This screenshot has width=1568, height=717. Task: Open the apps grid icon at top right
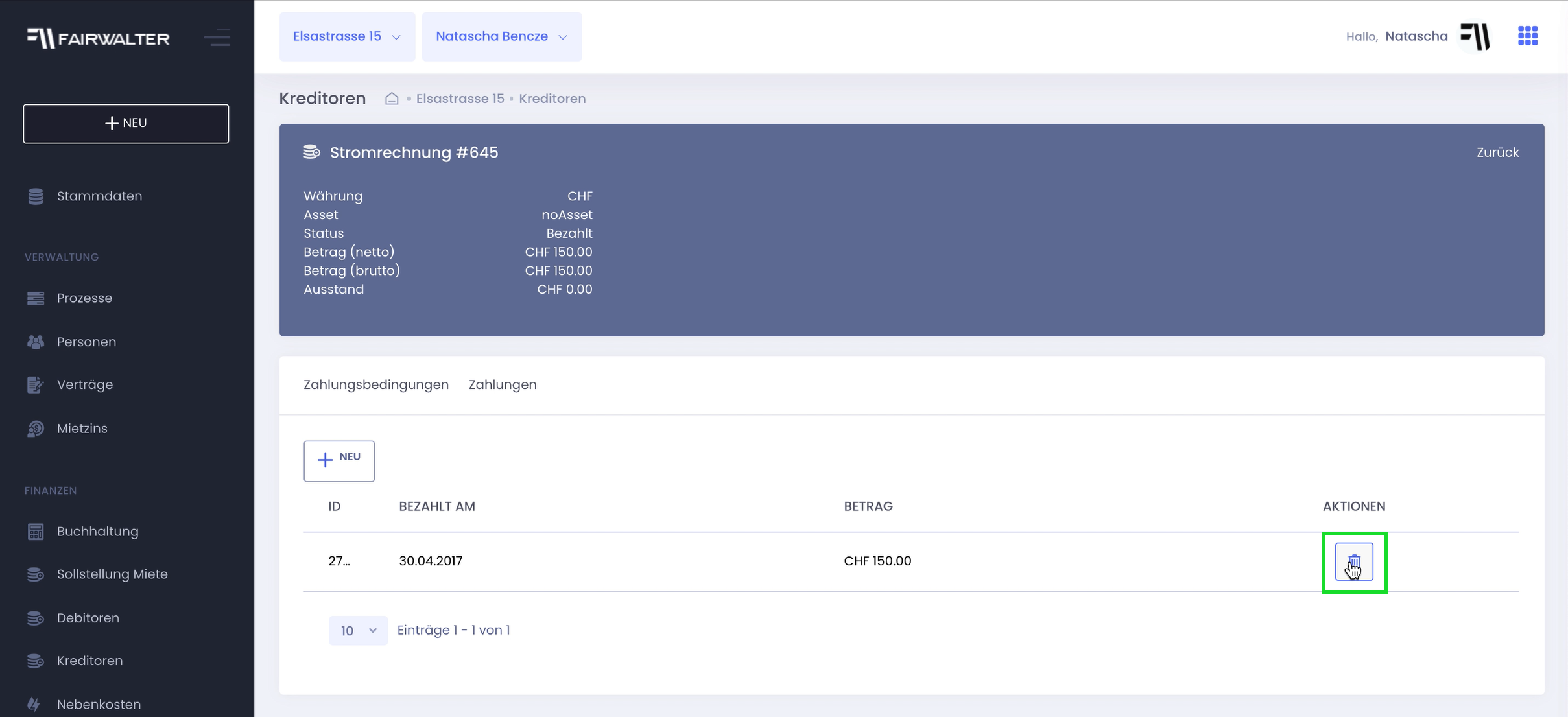pyautogui.click(x=1528, y=36)
